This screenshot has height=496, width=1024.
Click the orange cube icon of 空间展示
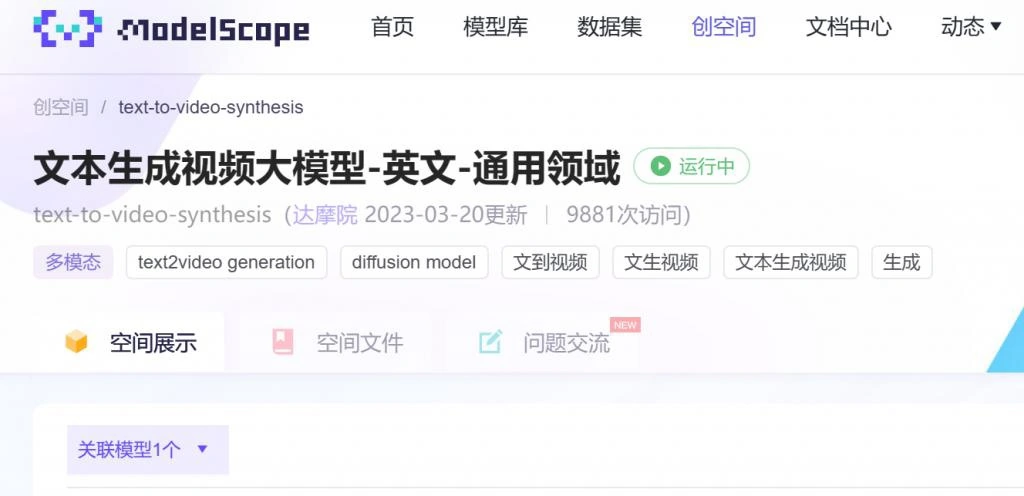(76, 341)
